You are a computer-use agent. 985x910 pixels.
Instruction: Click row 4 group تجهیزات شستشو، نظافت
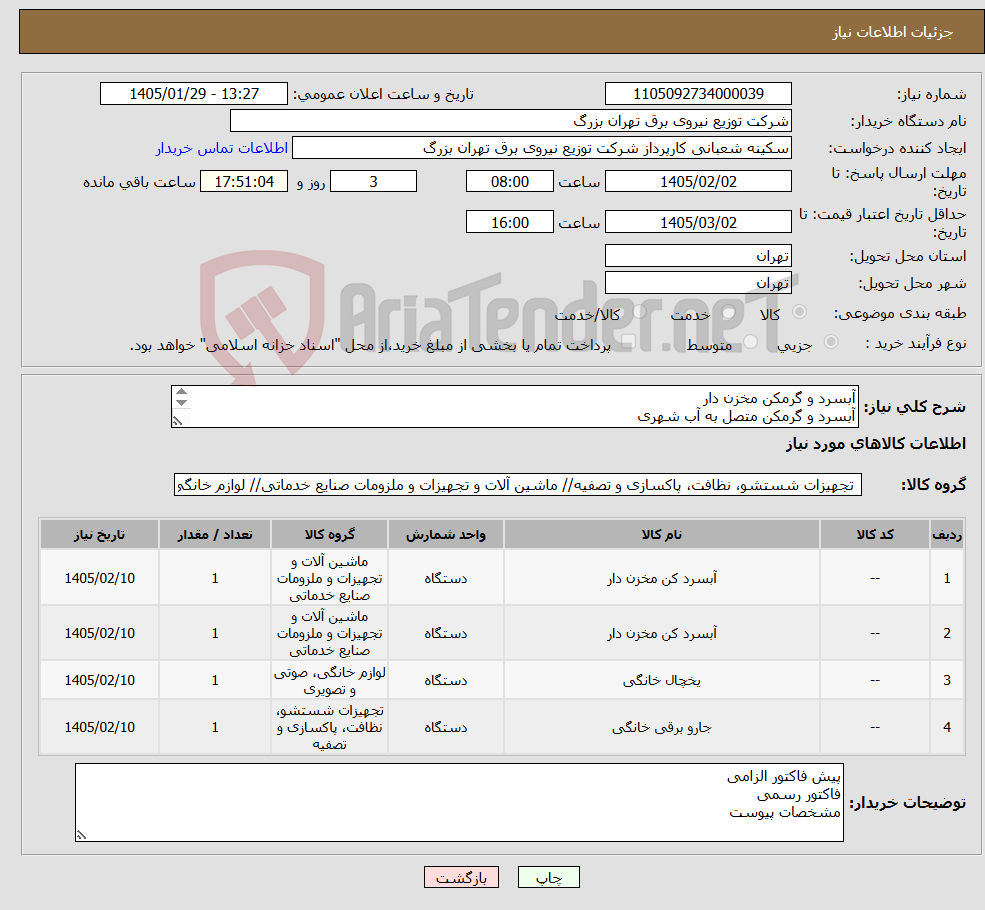point(329,727)
